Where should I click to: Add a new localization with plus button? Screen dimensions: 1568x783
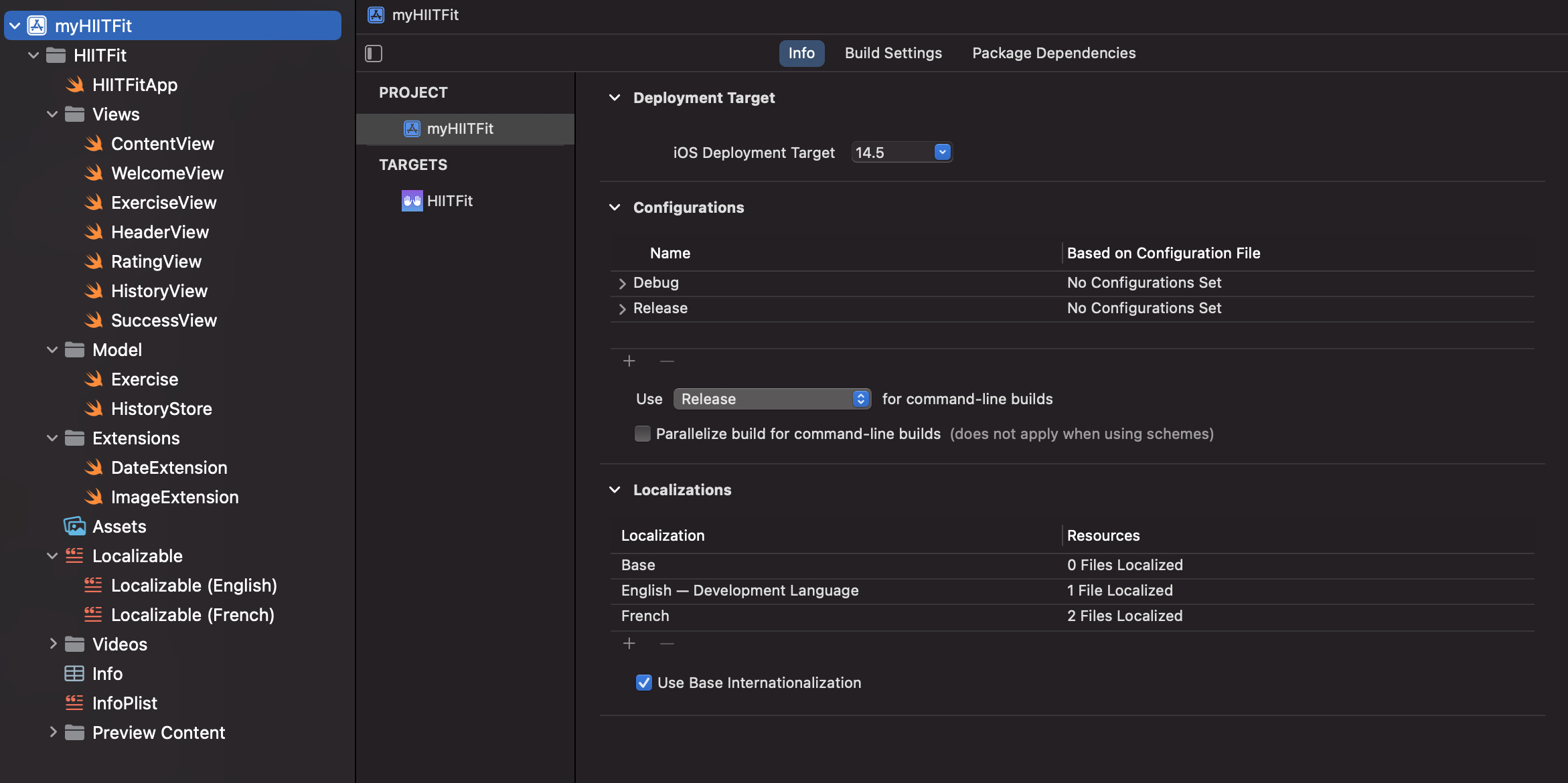629,644
